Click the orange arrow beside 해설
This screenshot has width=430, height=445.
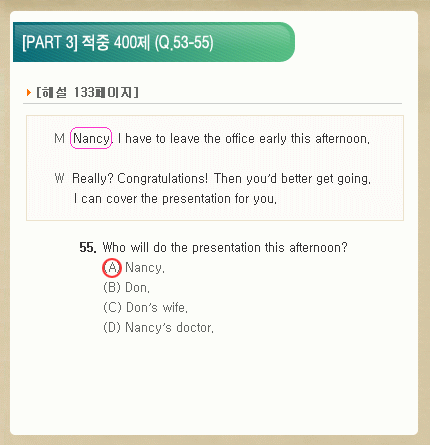click(29, 92)
